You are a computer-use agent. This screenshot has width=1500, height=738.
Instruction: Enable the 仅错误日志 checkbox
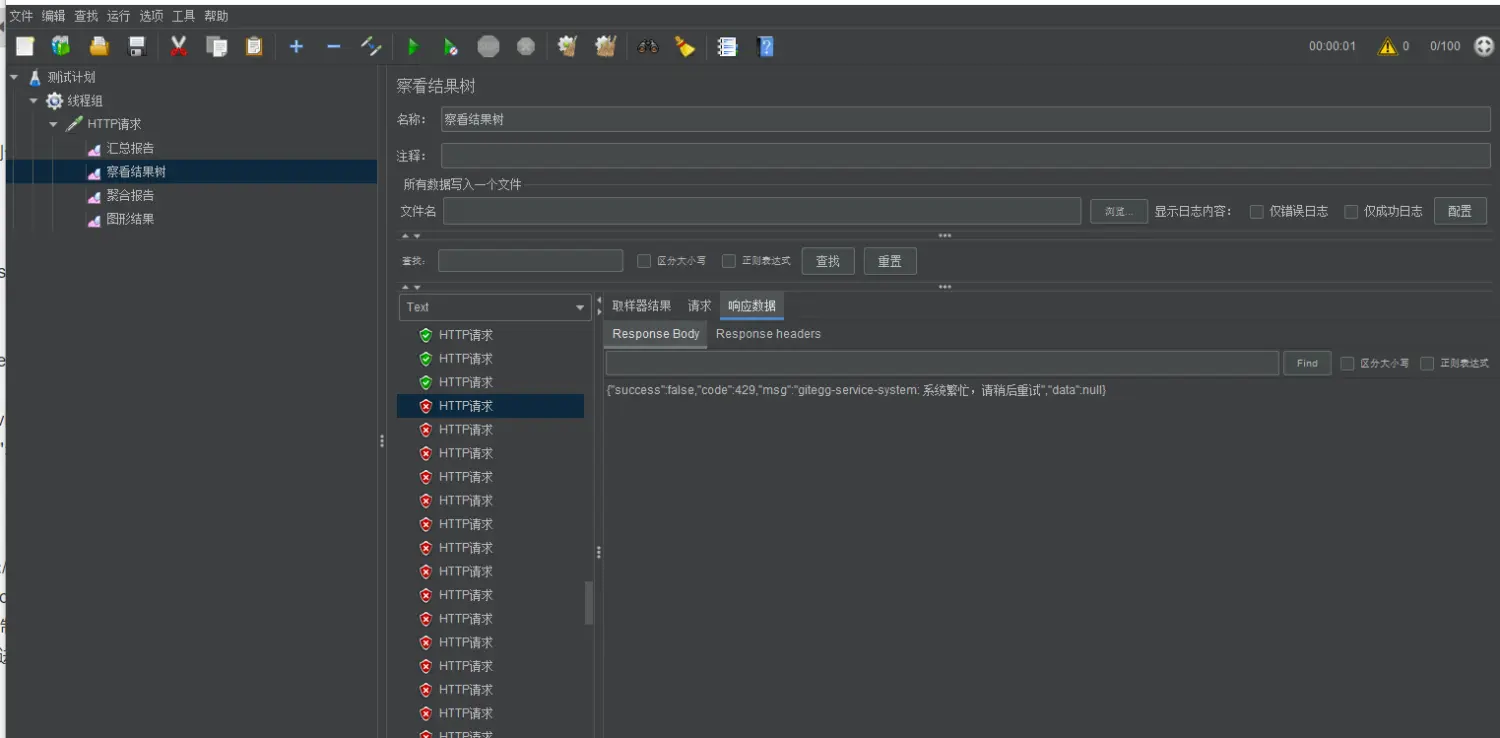point(1257,212)
